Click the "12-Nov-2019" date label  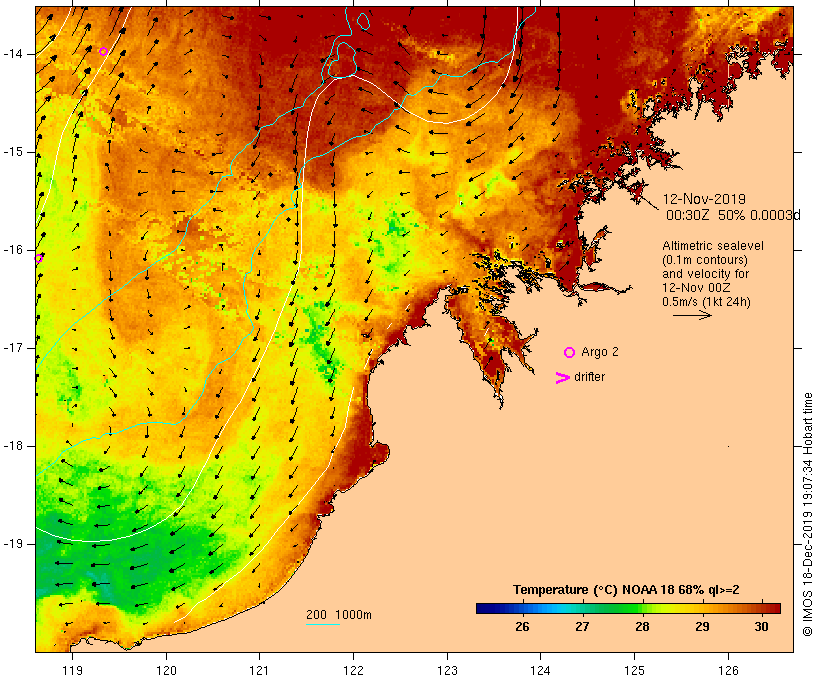[x=704, y=199]
